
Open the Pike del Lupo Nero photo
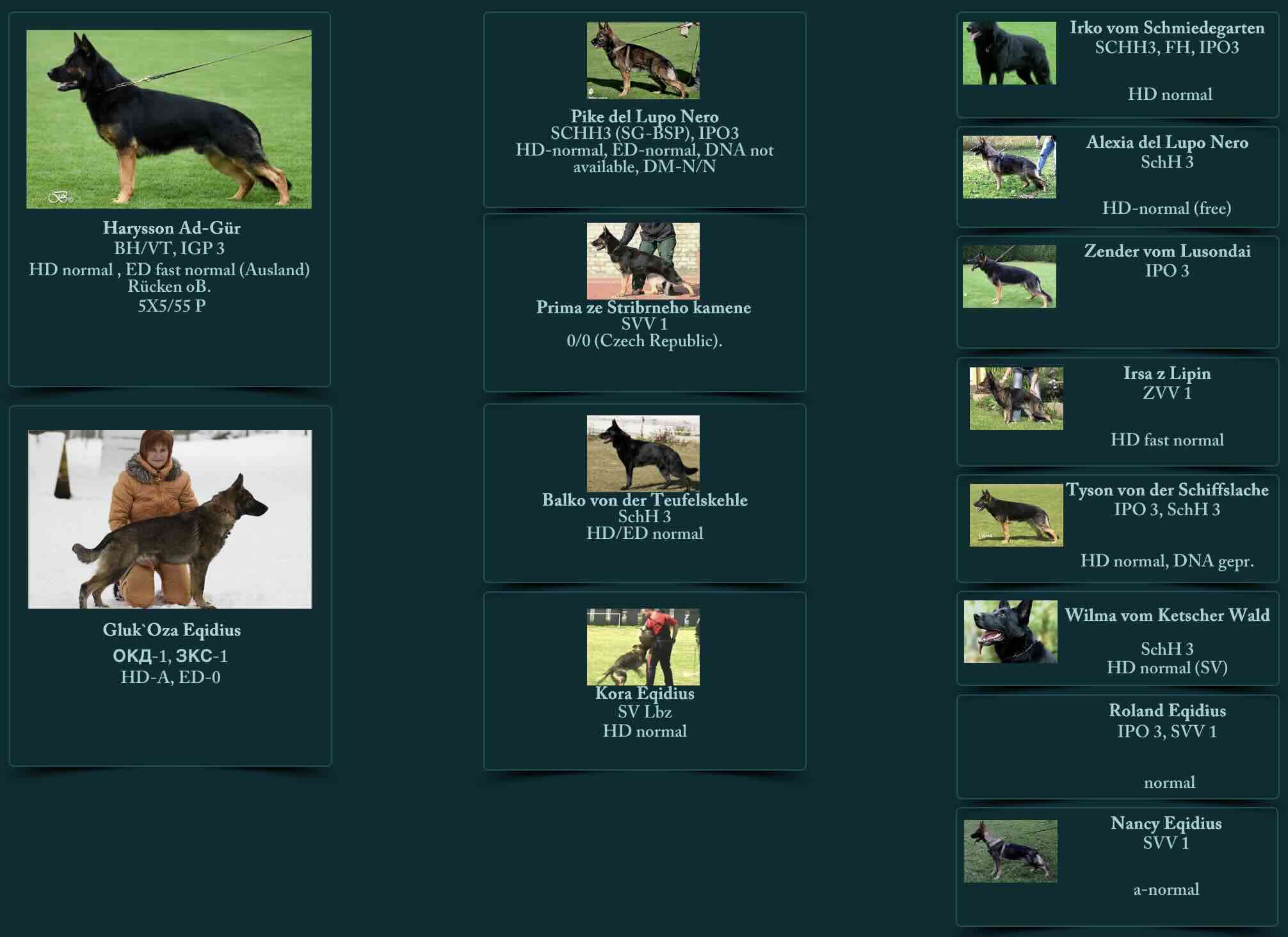643,60
